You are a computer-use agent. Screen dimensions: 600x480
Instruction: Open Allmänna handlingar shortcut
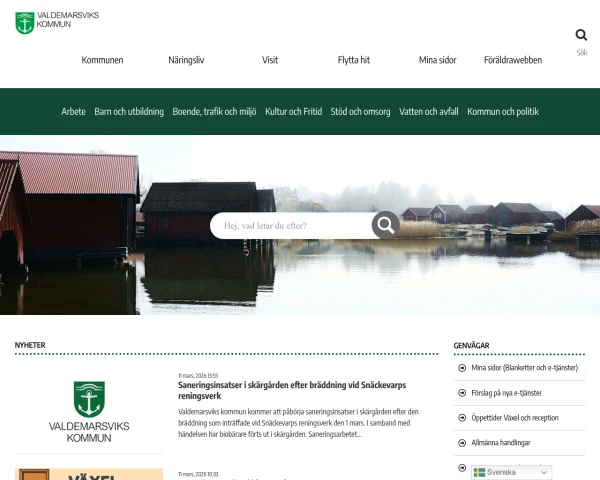pyautogui.click(x=501, y=443)
